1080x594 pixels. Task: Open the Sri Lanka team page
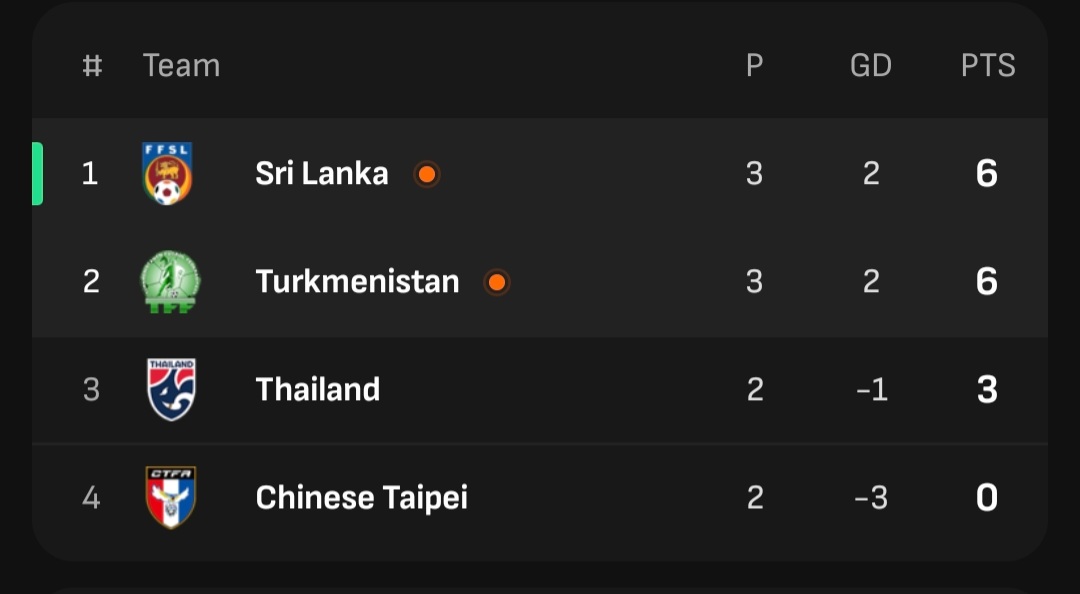coord(321,174)
